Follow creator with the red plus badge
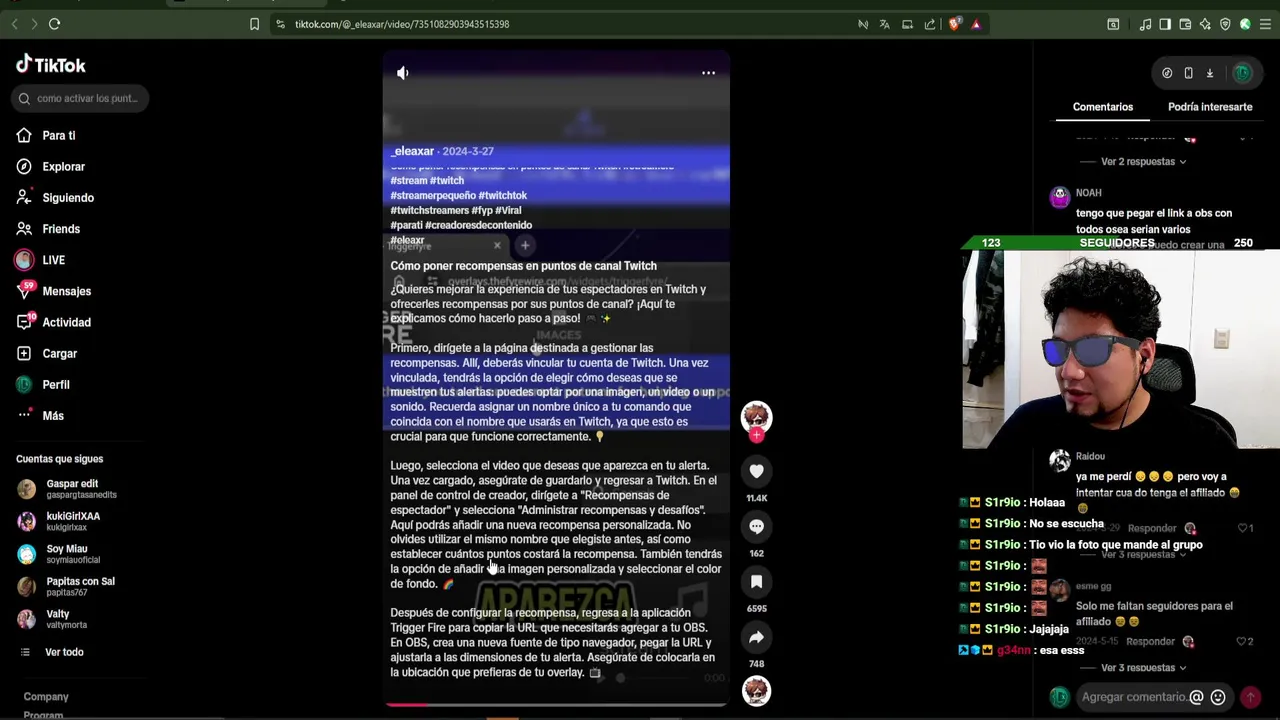Viewport: 1280px width, 720px height. (x=756, y=435)
